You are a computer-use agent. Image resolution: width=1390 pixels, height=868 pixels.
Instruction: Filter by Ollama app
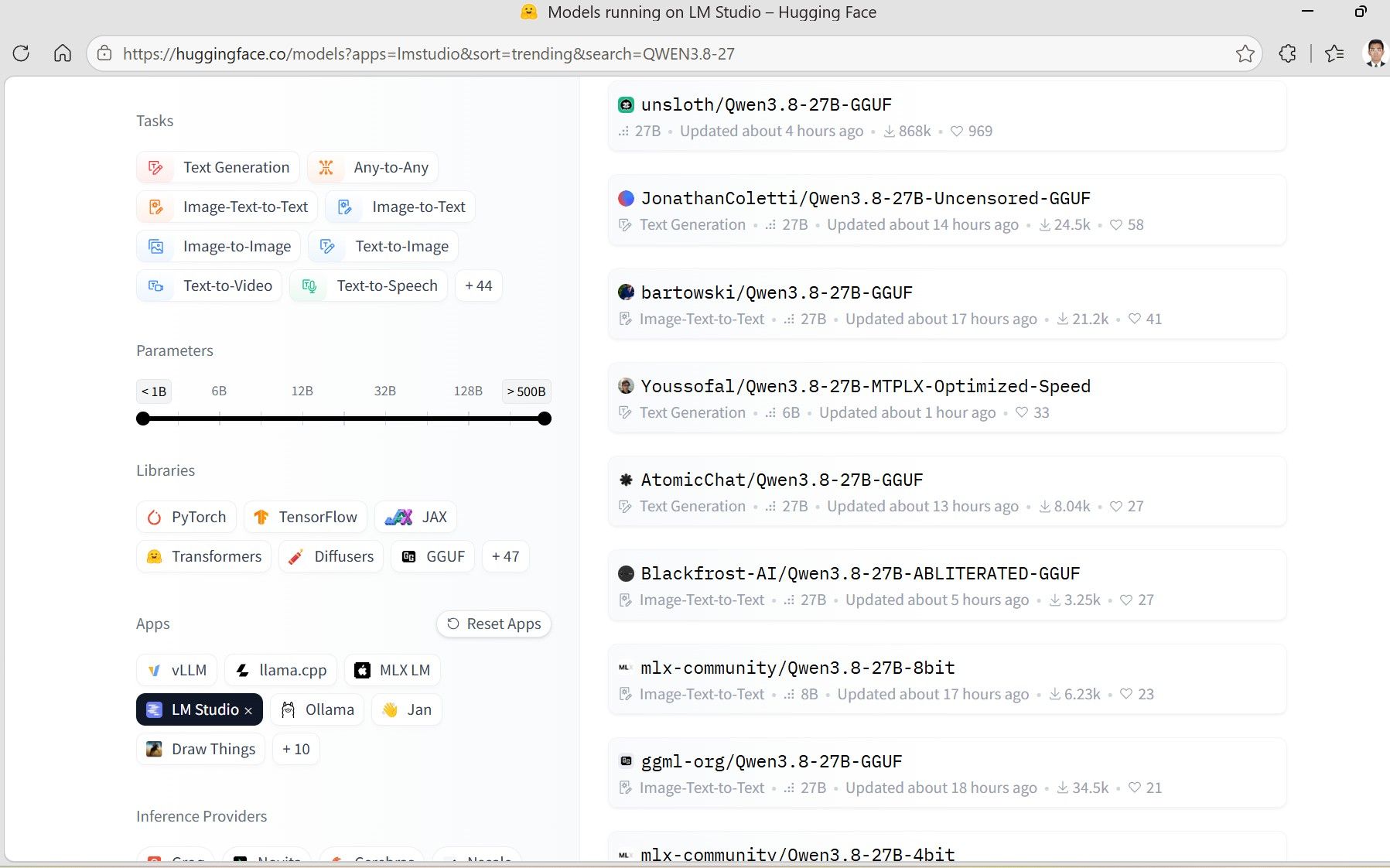point(317,709)
